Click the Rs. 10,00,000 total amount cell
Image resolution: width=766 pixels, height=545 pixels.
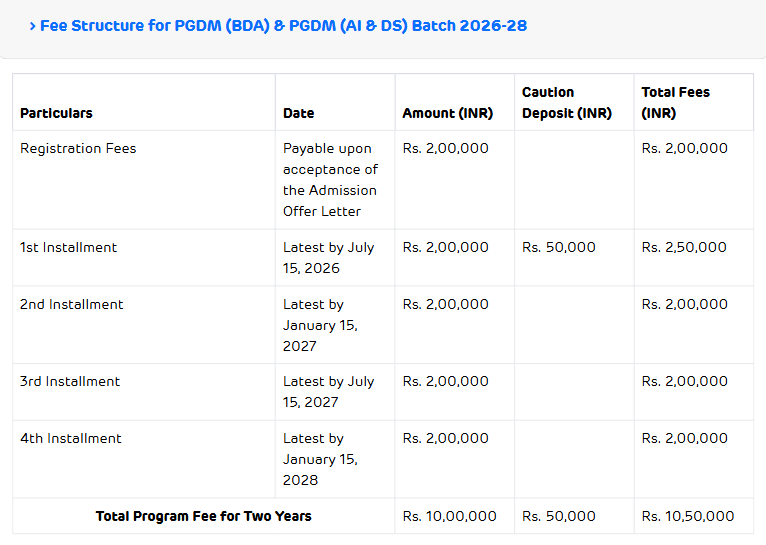pos(449,516)
